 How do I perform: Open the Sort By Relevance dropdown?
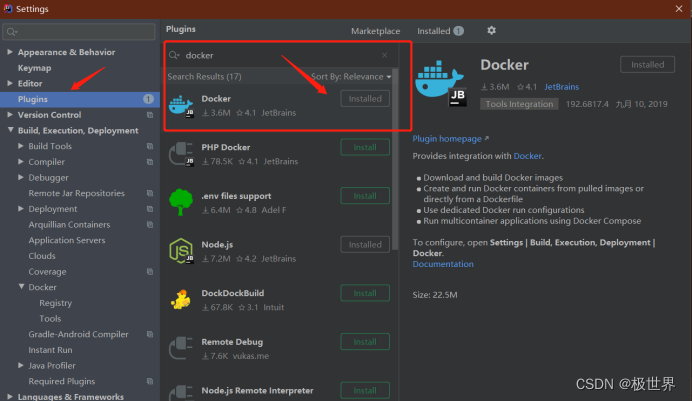(351, 77)
